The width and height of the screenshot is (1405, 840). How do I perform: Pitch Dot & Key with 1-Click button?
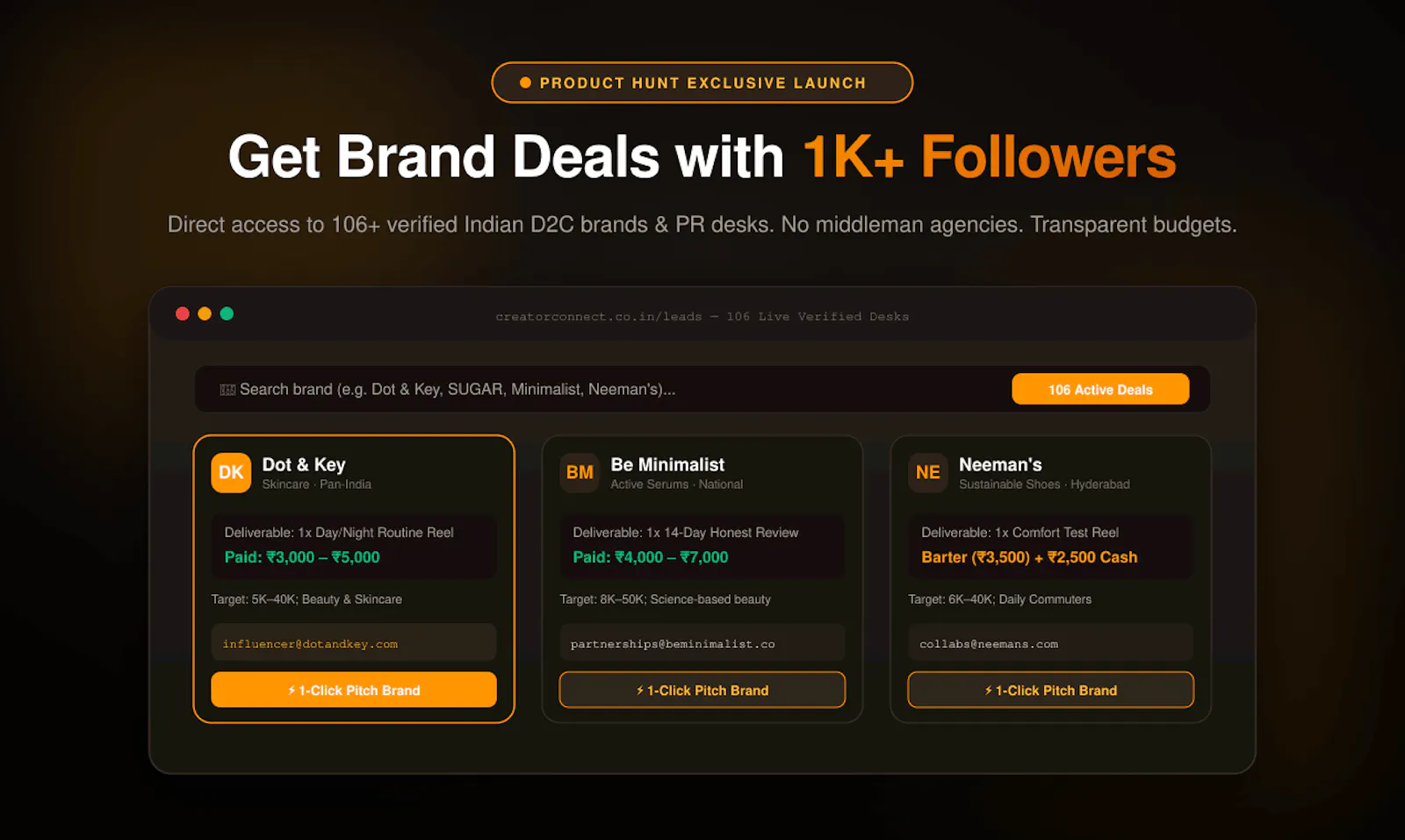tap(354, 690)
